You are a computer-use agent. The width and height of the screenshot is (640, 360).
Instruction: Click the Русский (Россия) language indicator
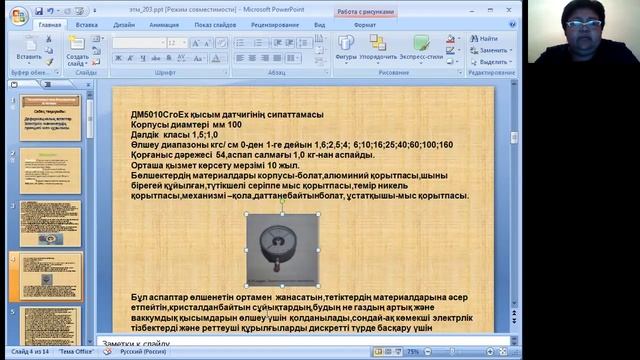(143, 351)
